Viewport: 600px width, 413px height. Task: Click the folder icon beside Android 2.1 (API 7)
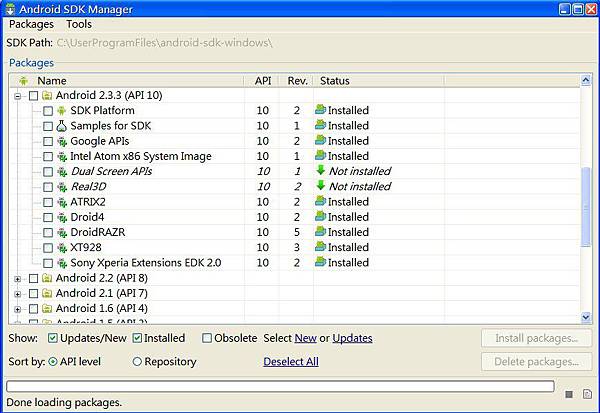47,293
